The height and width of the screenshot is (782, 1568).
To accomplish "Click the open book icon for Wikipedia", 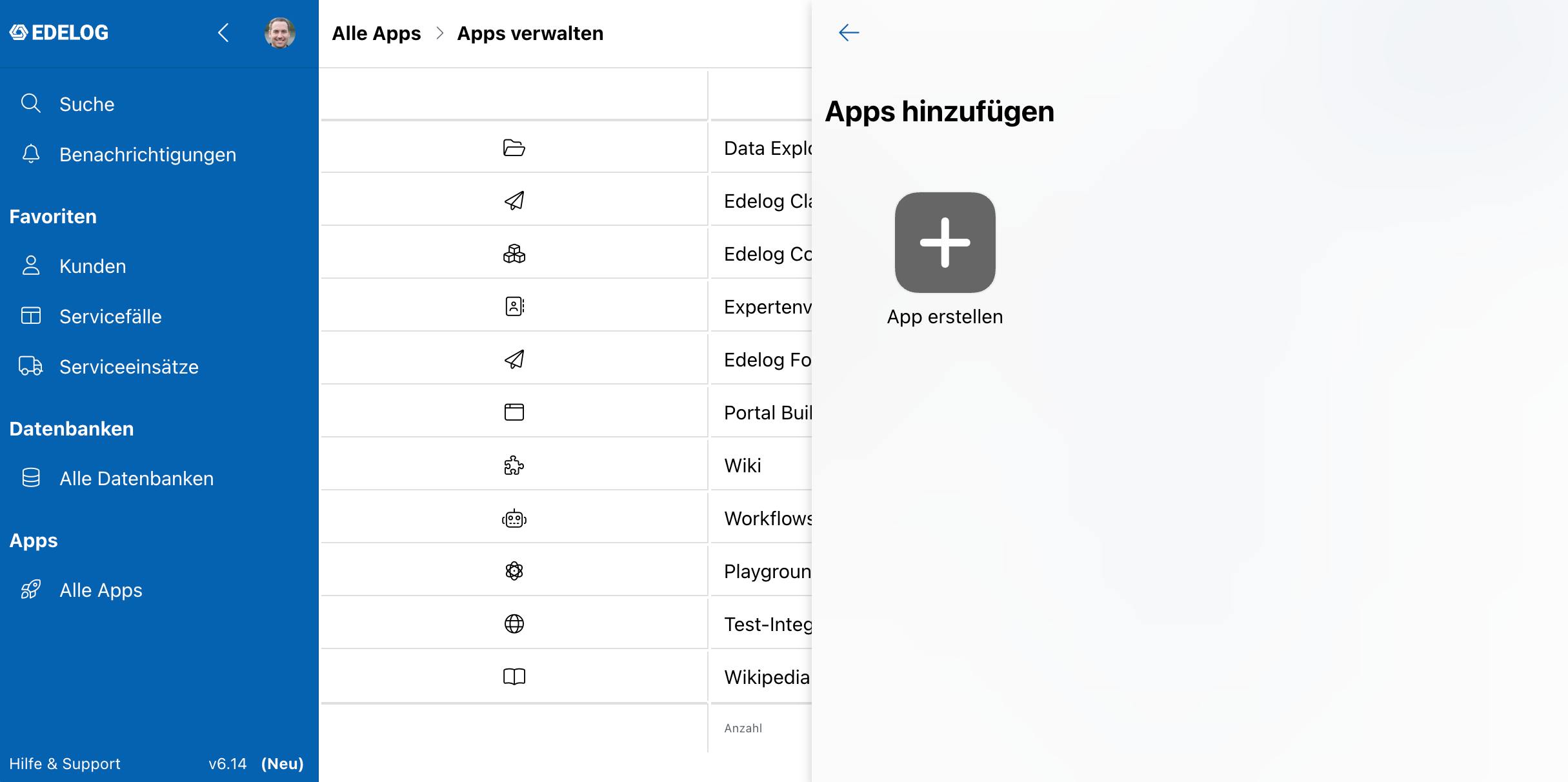I will [514, 677].
